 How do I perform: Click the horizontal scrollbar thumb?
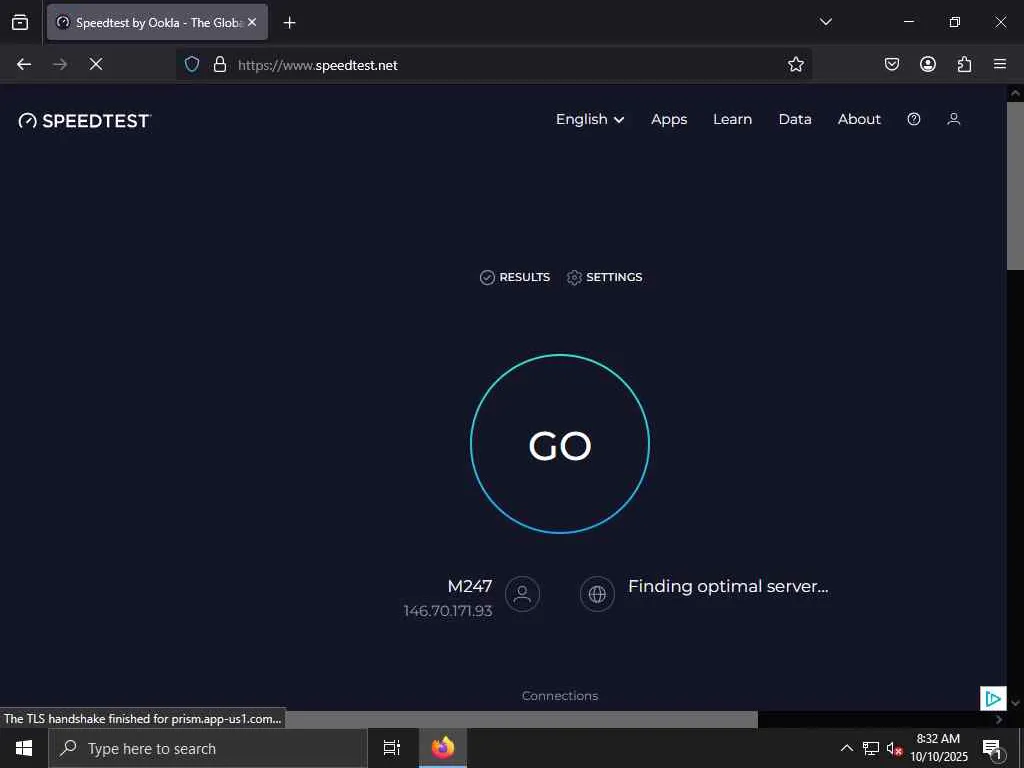point(521,719)
